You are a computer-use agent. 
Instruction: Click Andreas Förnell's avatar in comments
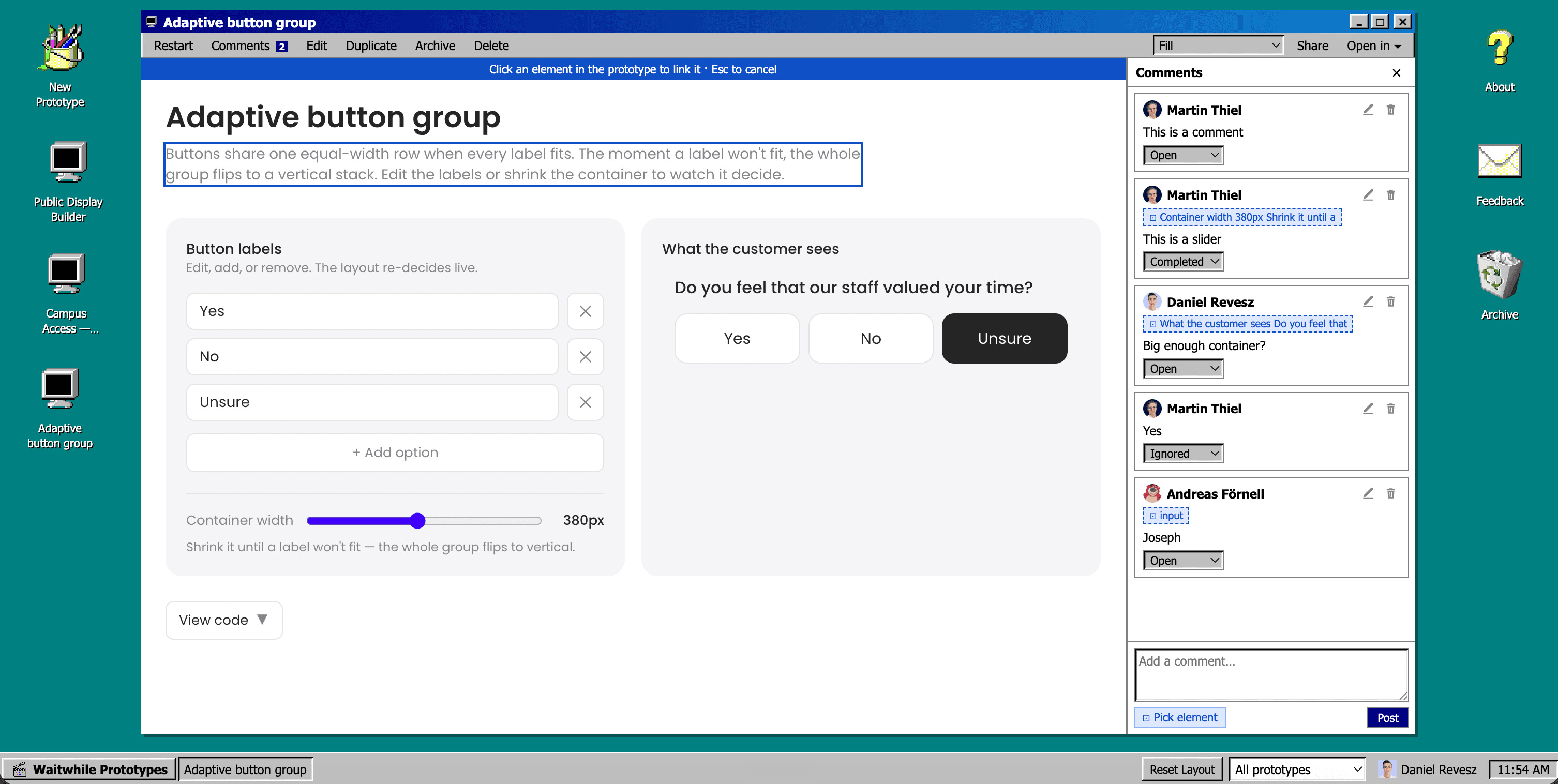coord(1151,493)
